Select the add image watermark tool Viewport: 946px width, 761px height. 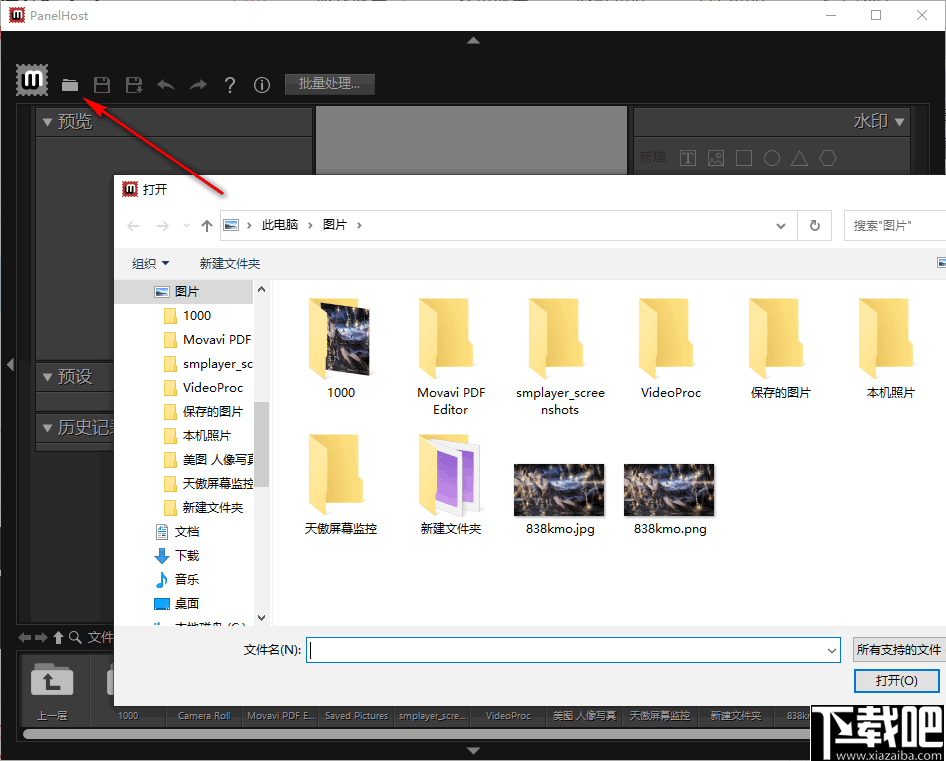[716, 157]
